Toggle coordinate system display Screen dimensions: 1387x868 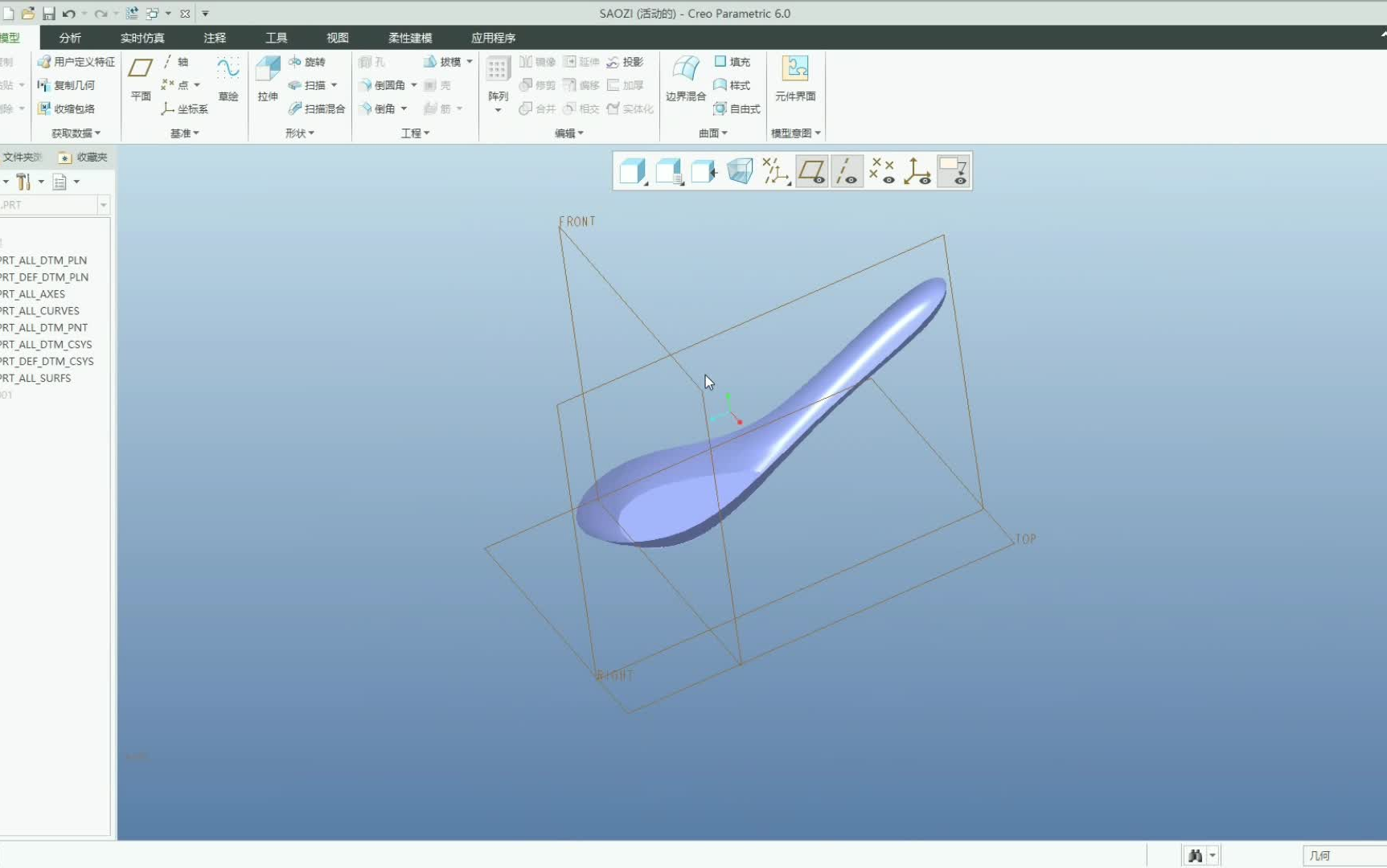click(917, 170)
